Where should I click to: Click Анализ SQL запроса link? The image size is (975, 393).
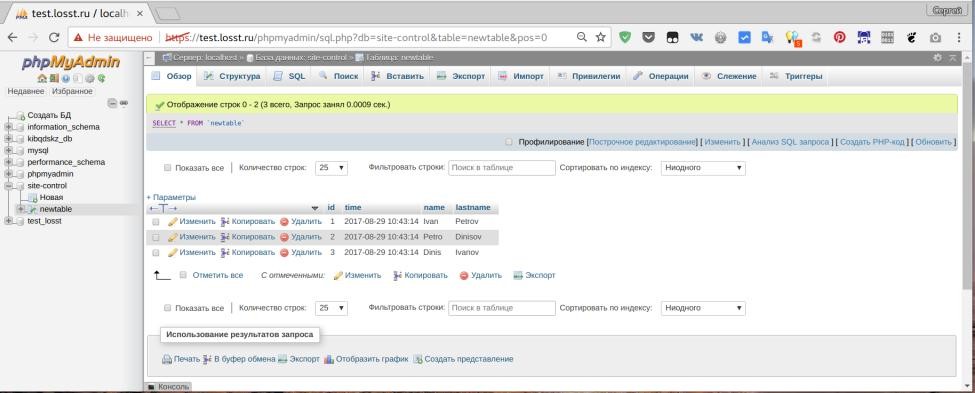tap(790, 142)
